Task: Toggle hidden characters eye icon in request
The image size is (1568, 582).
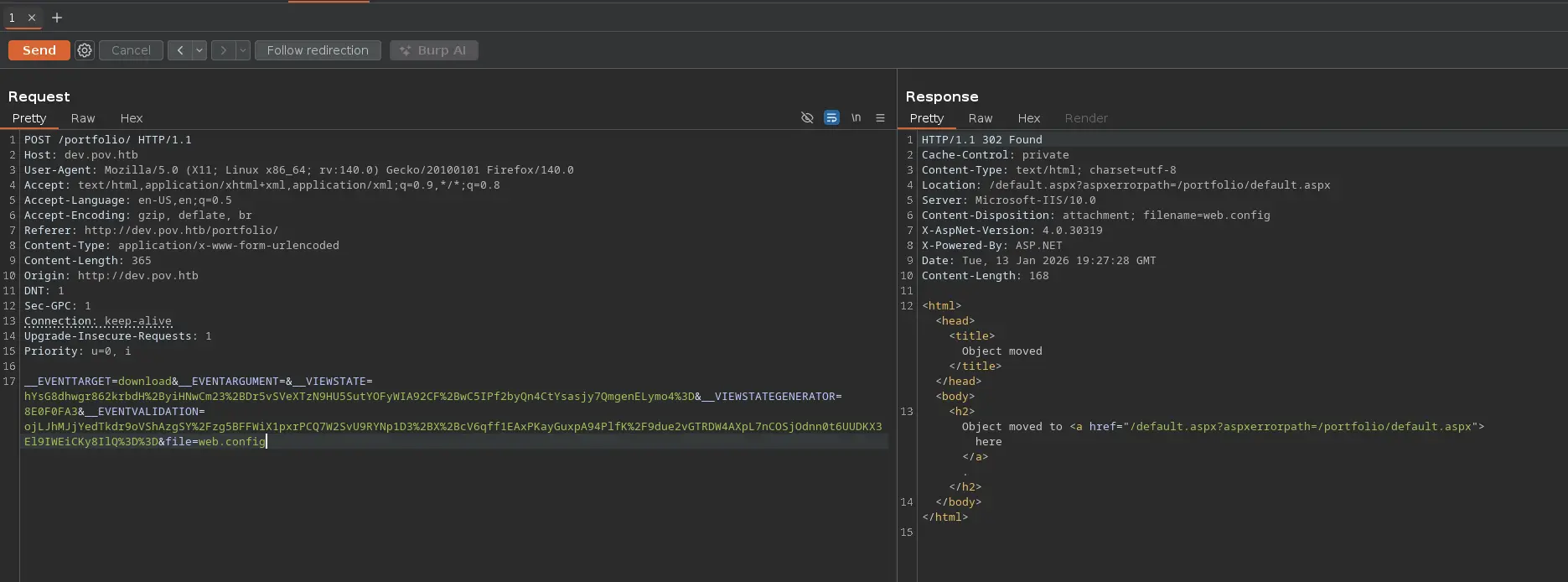Action: [807, 118]
